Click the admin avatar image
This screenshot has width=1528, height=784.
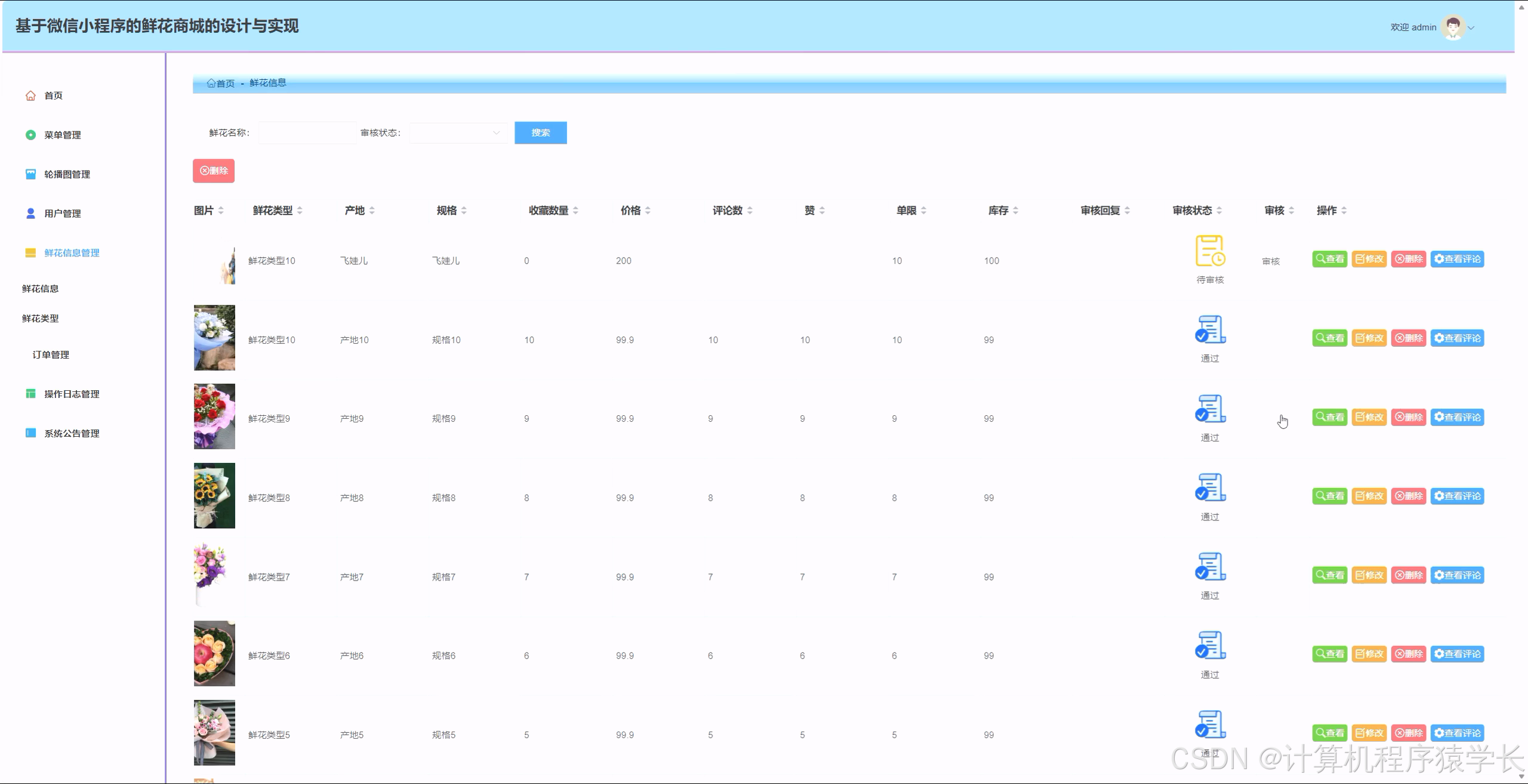click(1453, 27)
